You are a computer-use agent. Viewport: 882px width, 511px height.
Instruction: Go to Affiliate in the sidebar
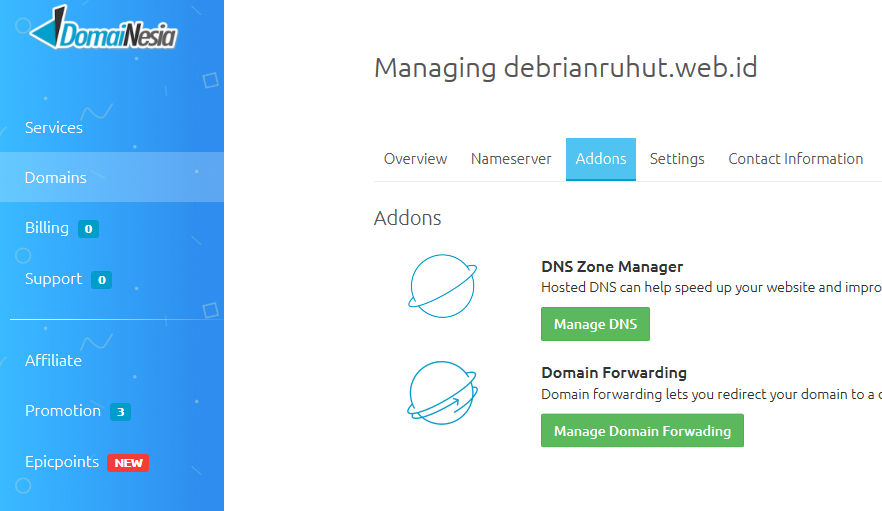coord(53,361)
